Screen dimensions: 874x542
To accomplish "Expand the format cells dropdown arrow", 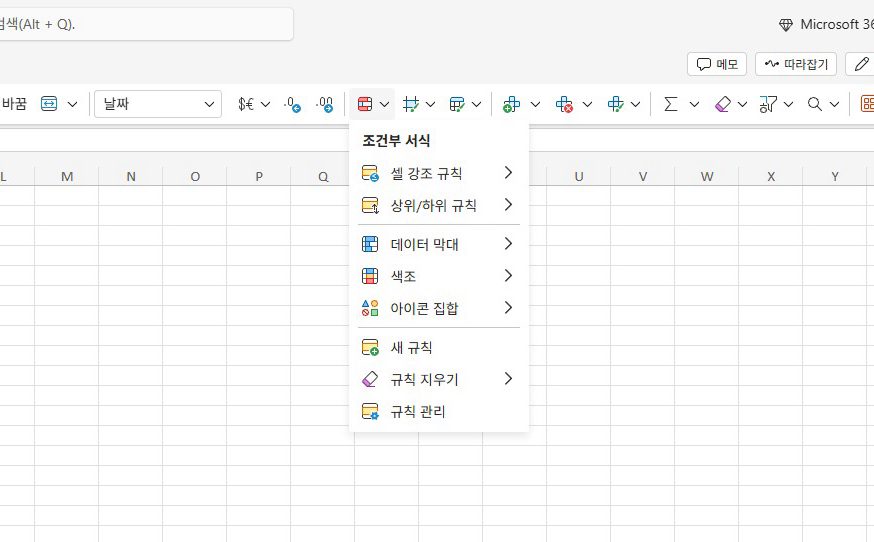I will [635, 104].
